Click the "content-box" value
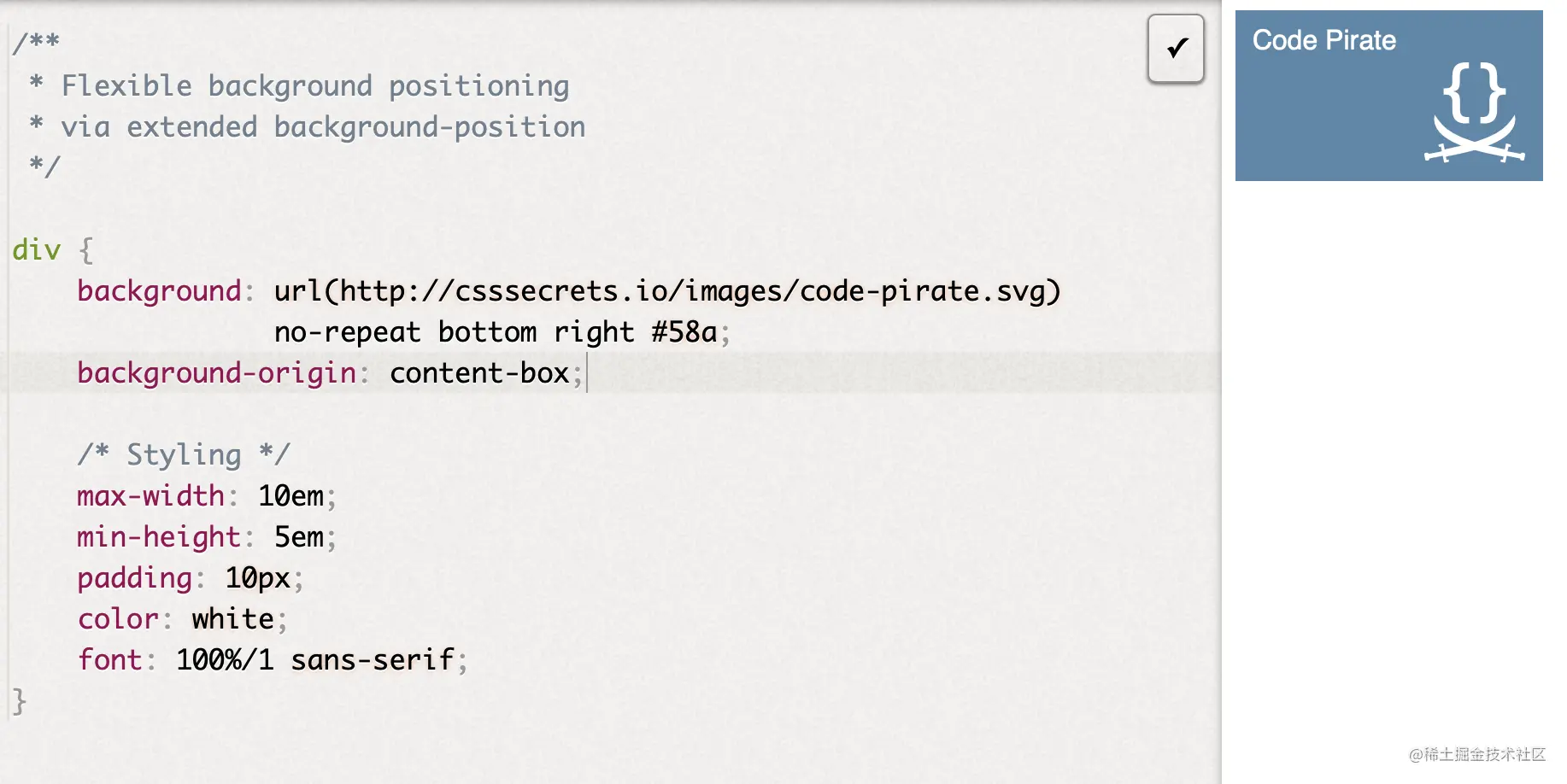Viewport: 1567px width, 784px height. point(479,373)
